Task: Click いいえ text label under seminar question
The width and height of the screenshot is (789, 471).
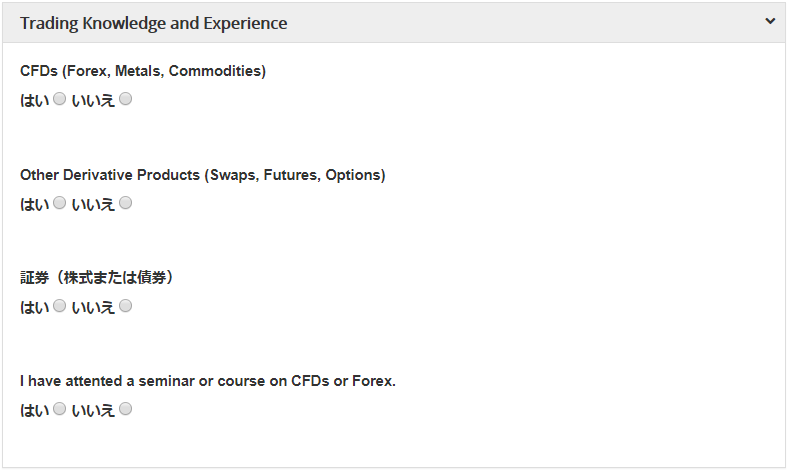Action: click(93, 410)
